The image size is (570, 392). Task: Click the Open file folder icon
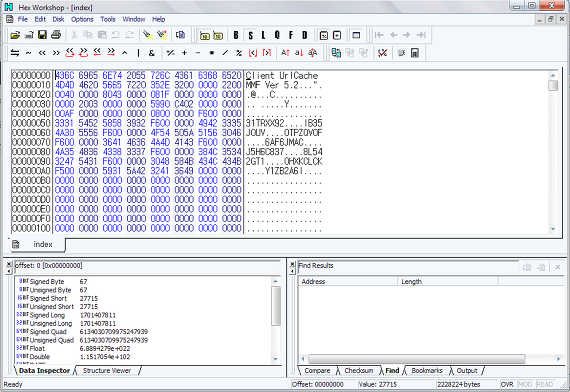tap(15, 35)
